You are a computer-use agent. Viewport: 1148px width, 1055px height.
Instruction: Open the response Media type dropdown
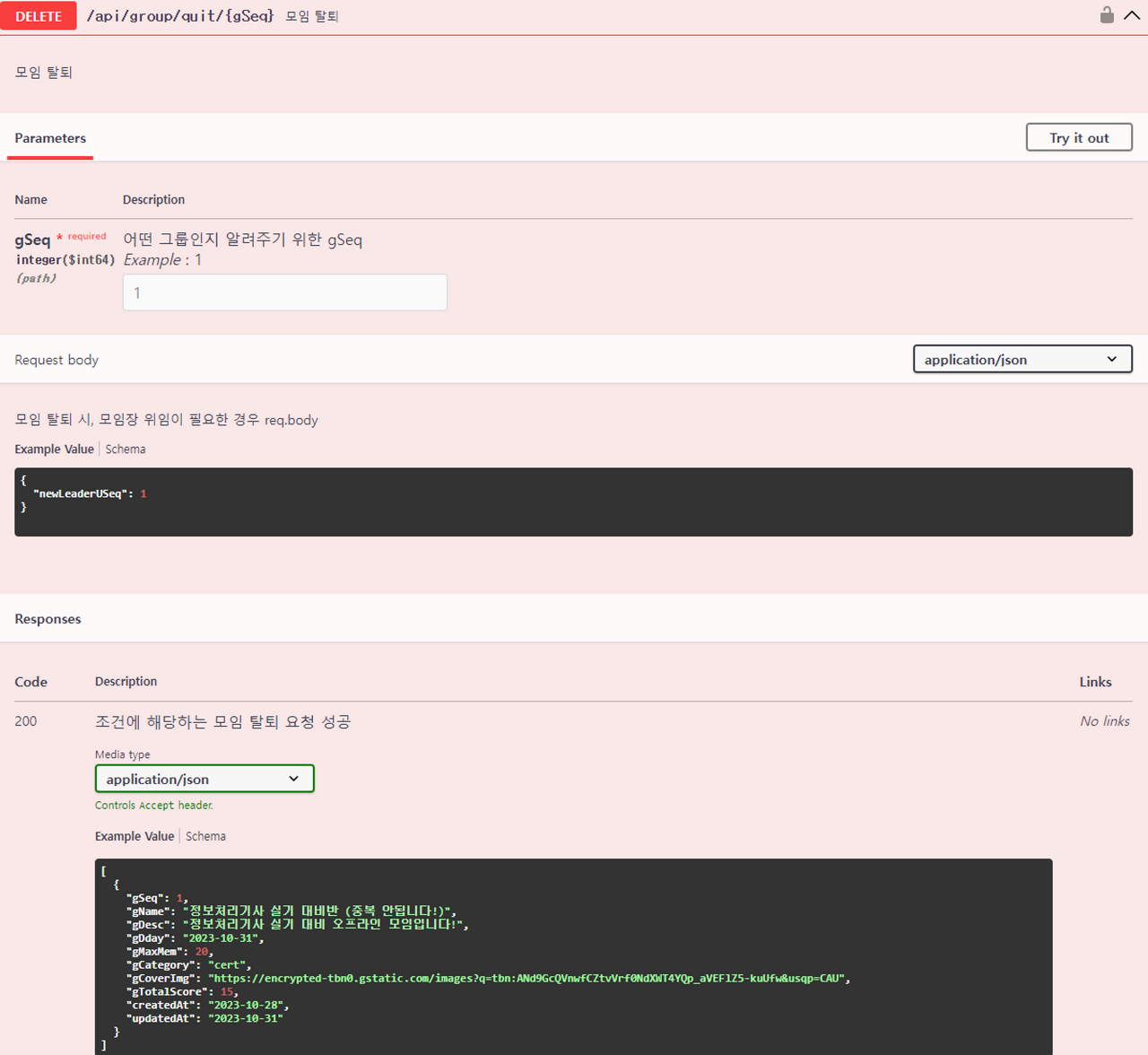pos(204,779)
